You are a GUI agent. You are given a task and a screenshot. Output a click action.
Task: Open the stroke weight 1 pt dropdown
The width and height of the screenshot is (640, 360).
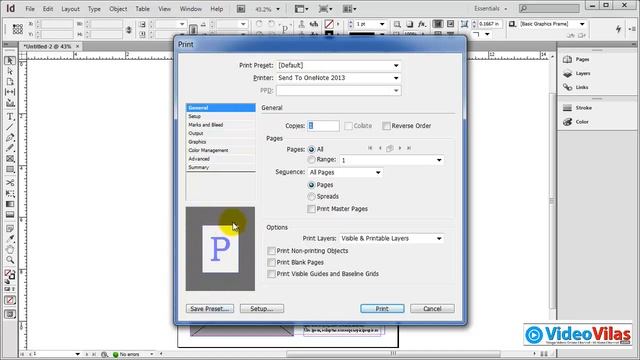[382, 24]
